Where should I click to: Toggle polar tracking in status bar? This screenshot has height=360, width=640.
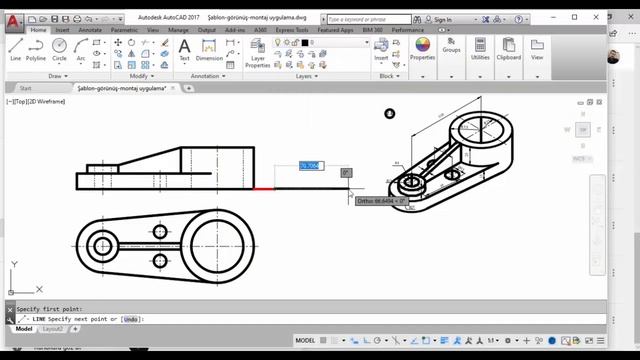[377, 340]
